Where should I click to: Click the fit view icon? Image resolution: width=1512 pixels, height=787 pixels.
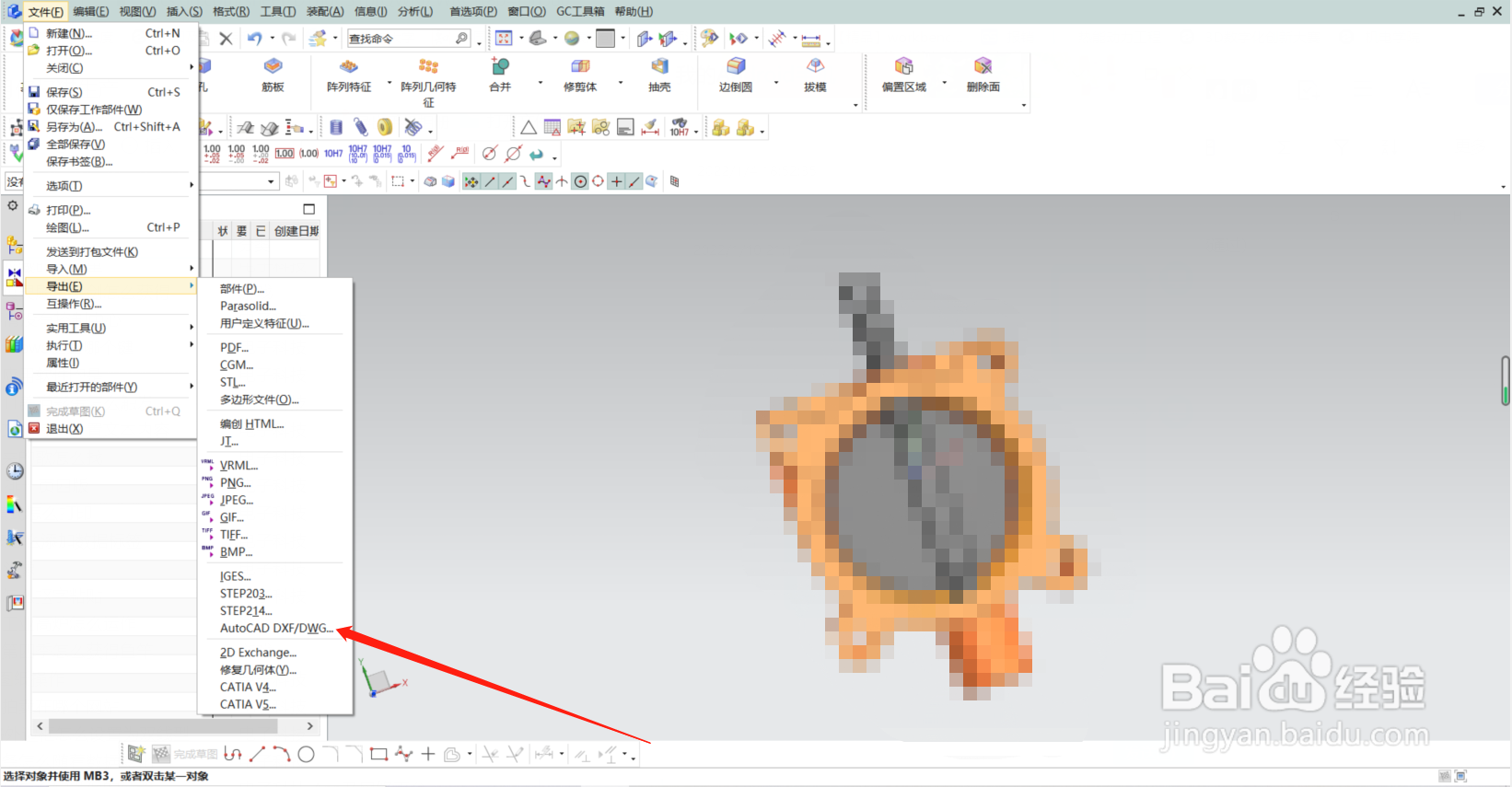click(504, 39)
